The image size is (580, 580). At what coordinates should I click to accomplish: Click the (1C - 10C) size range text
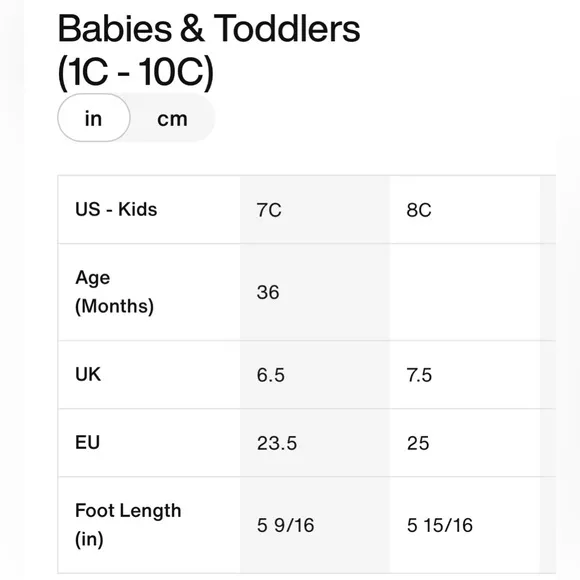coord(136,72)
